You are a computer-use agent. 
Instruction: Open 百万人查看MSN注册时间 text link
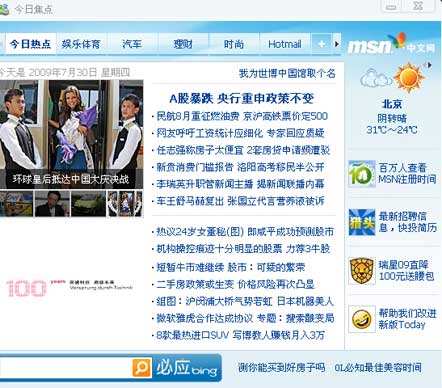click(407, 173)
